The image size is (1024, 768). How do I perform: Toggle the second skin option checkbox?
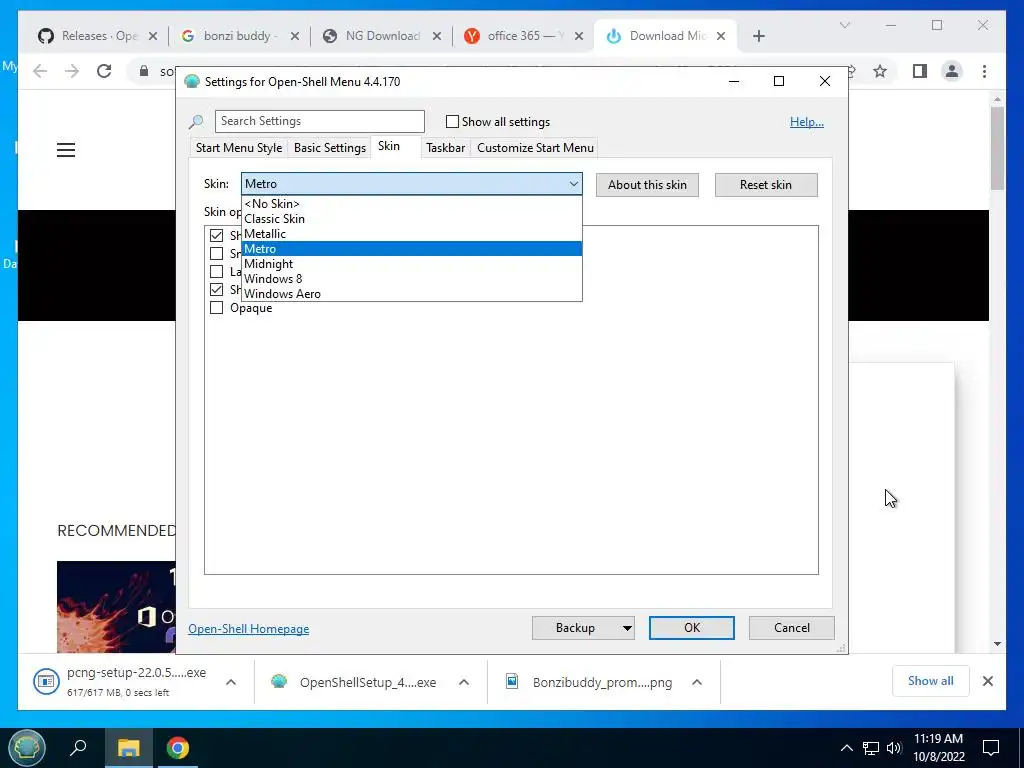pos(216,253)
